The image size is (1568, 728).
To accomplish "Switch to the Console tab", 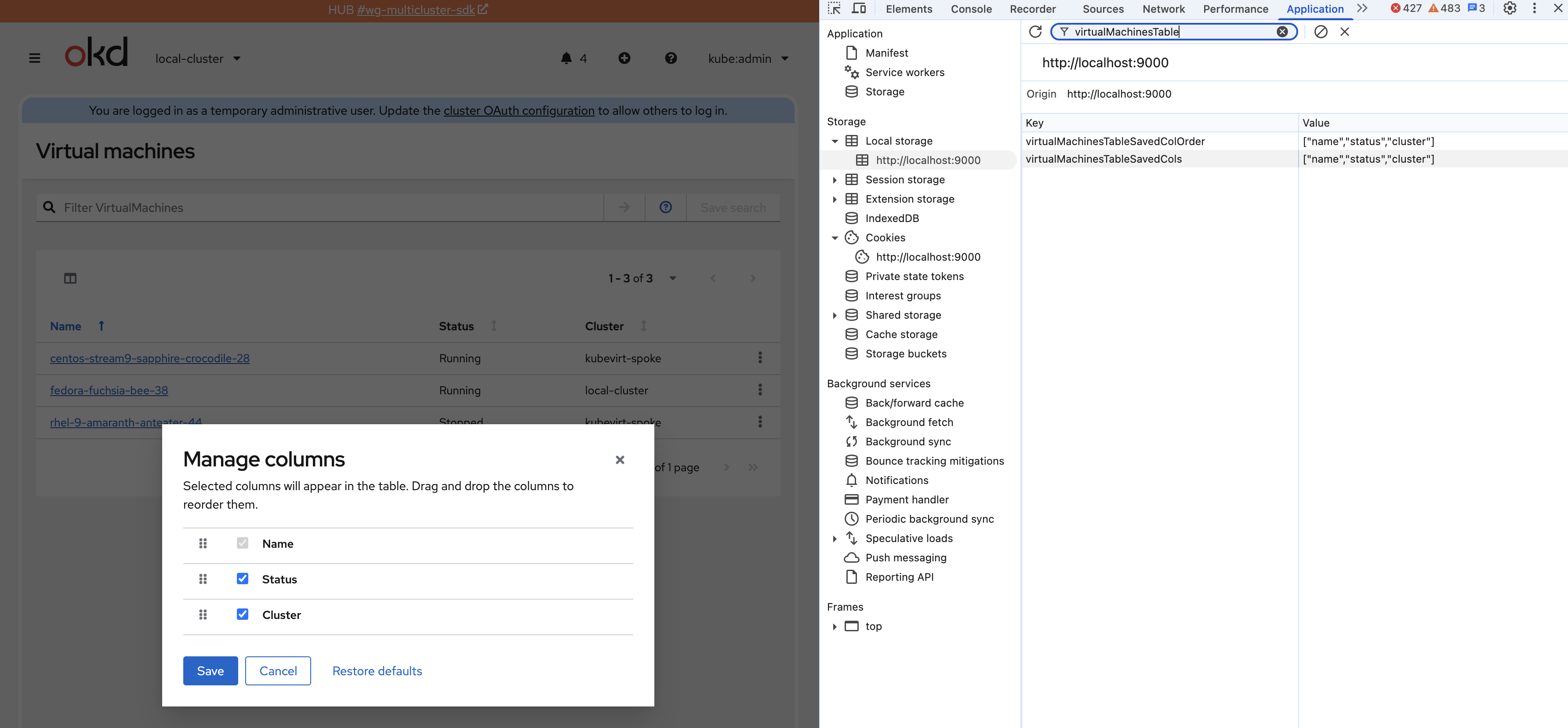I will coord(971,8).
